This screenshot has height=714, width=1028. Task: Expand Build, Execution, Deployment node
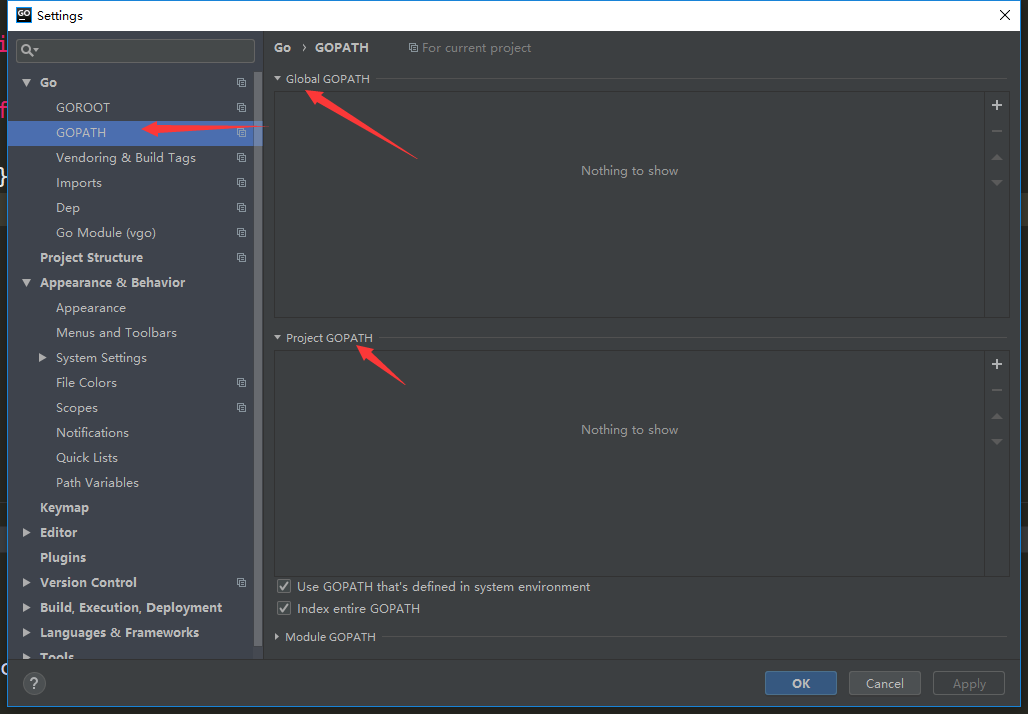(26, 607)
